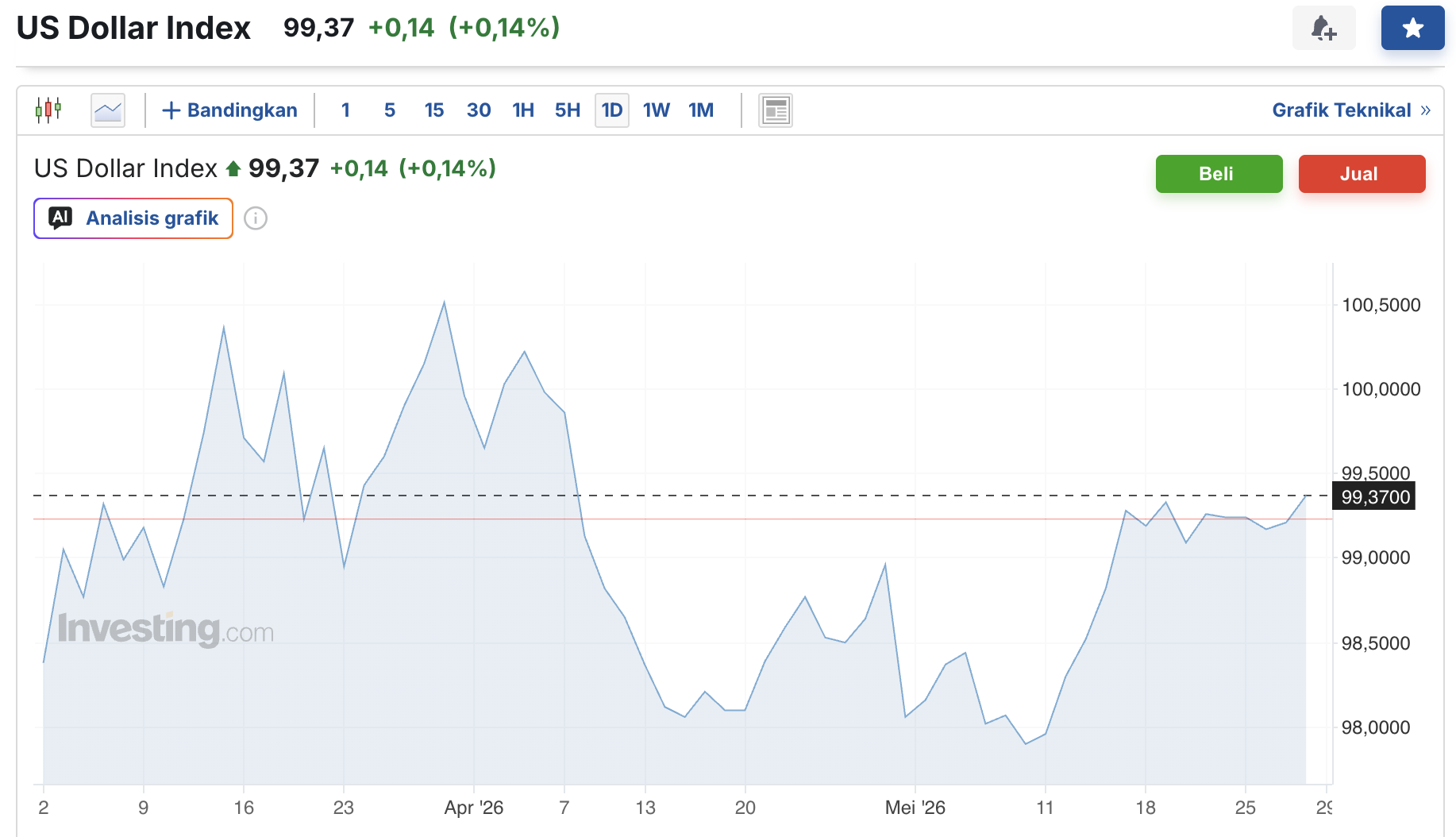The width and height of the screenshot is (1456, 837).
Task: Switch to candlestick chart type
Action: tap(48, 110)
